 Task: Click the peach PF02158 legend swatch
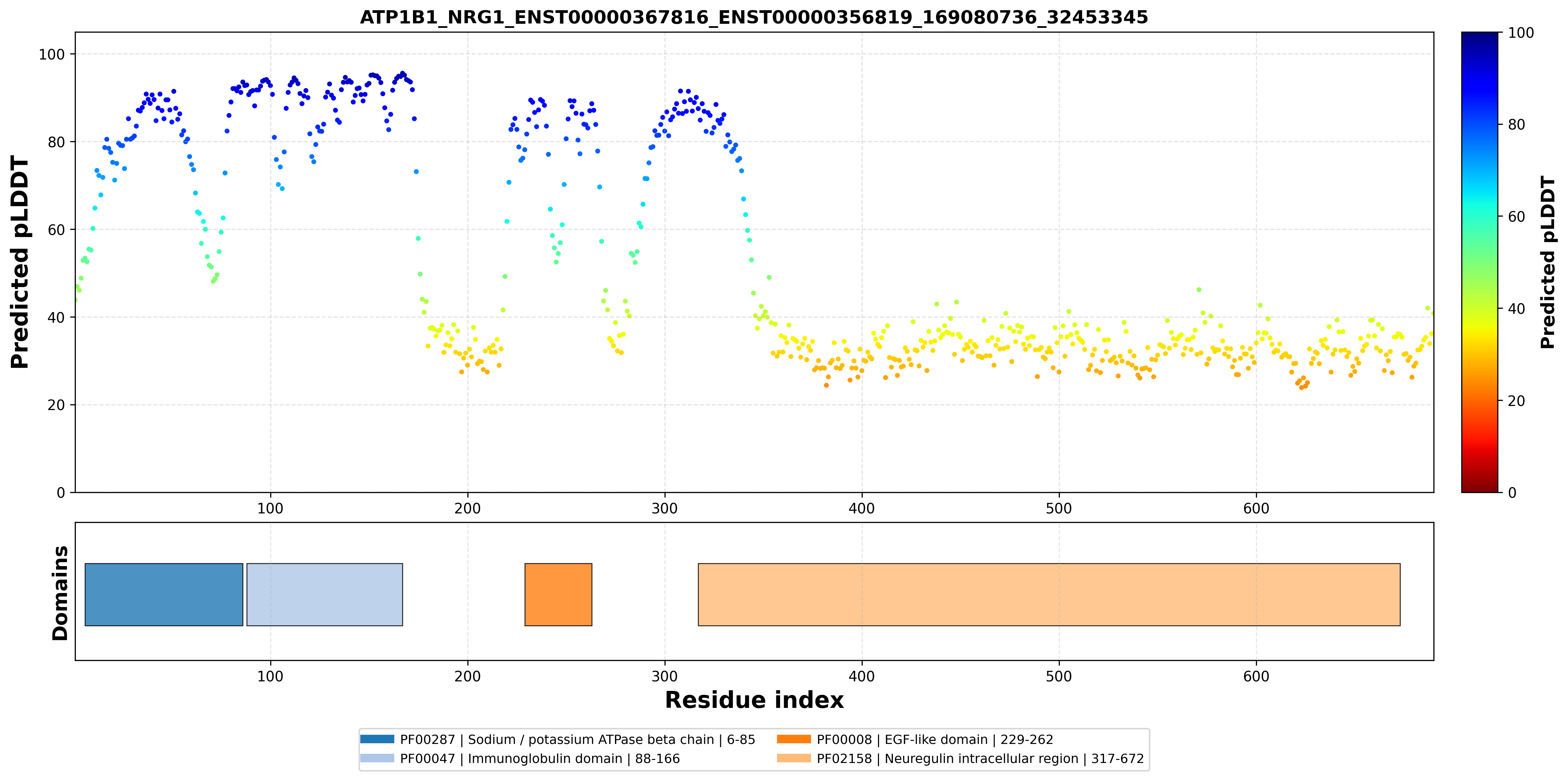(794, 759)
